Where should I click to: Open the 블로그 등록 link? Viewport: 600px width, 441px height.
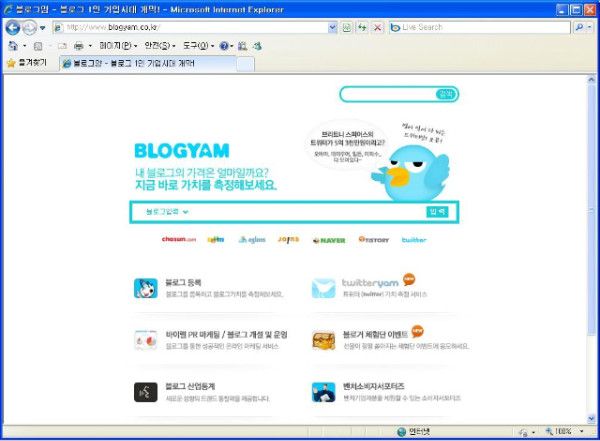pyautogui.click(x=183, y=283)
